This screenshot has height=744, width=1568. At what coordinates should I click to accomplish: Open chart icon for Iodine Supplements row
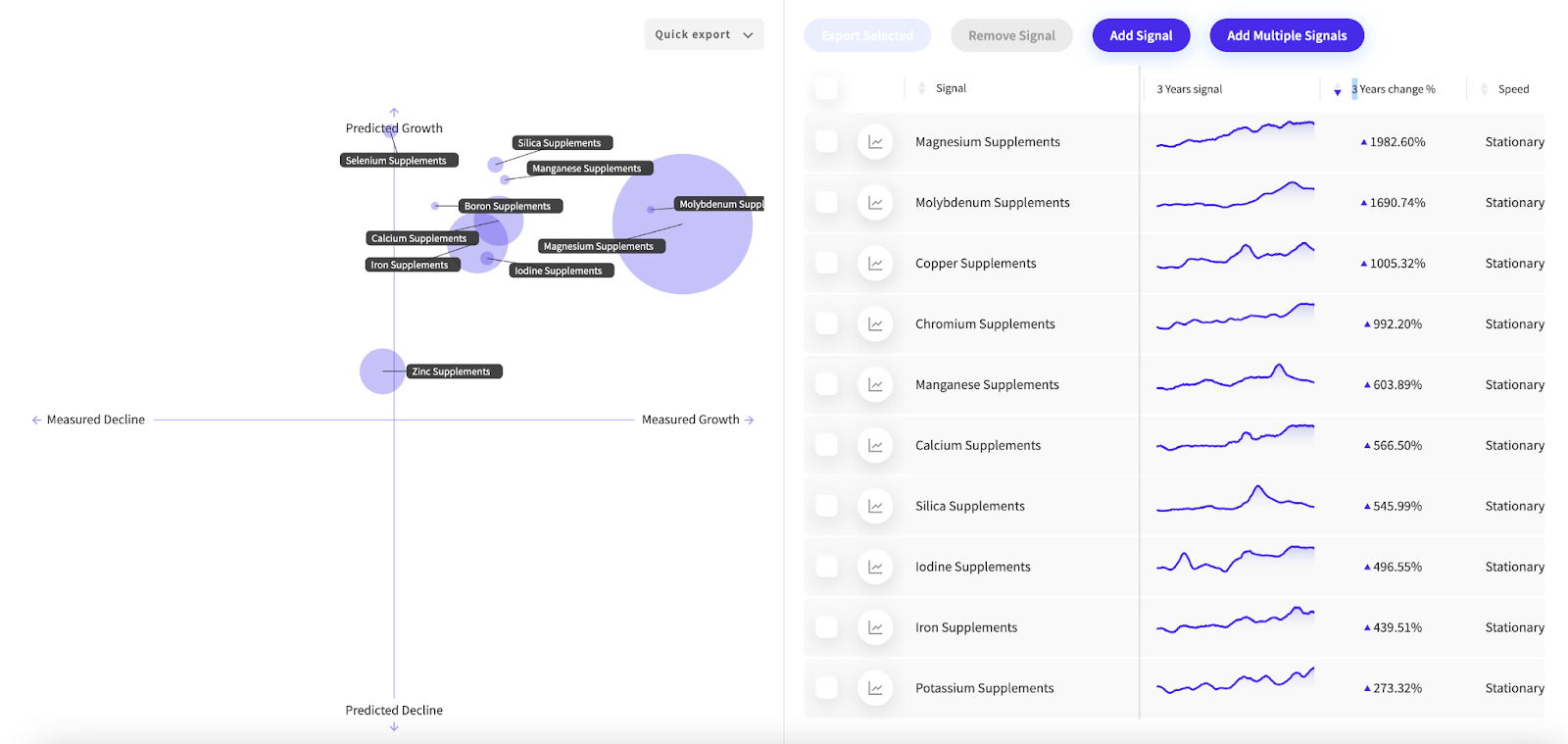[875, 568]
